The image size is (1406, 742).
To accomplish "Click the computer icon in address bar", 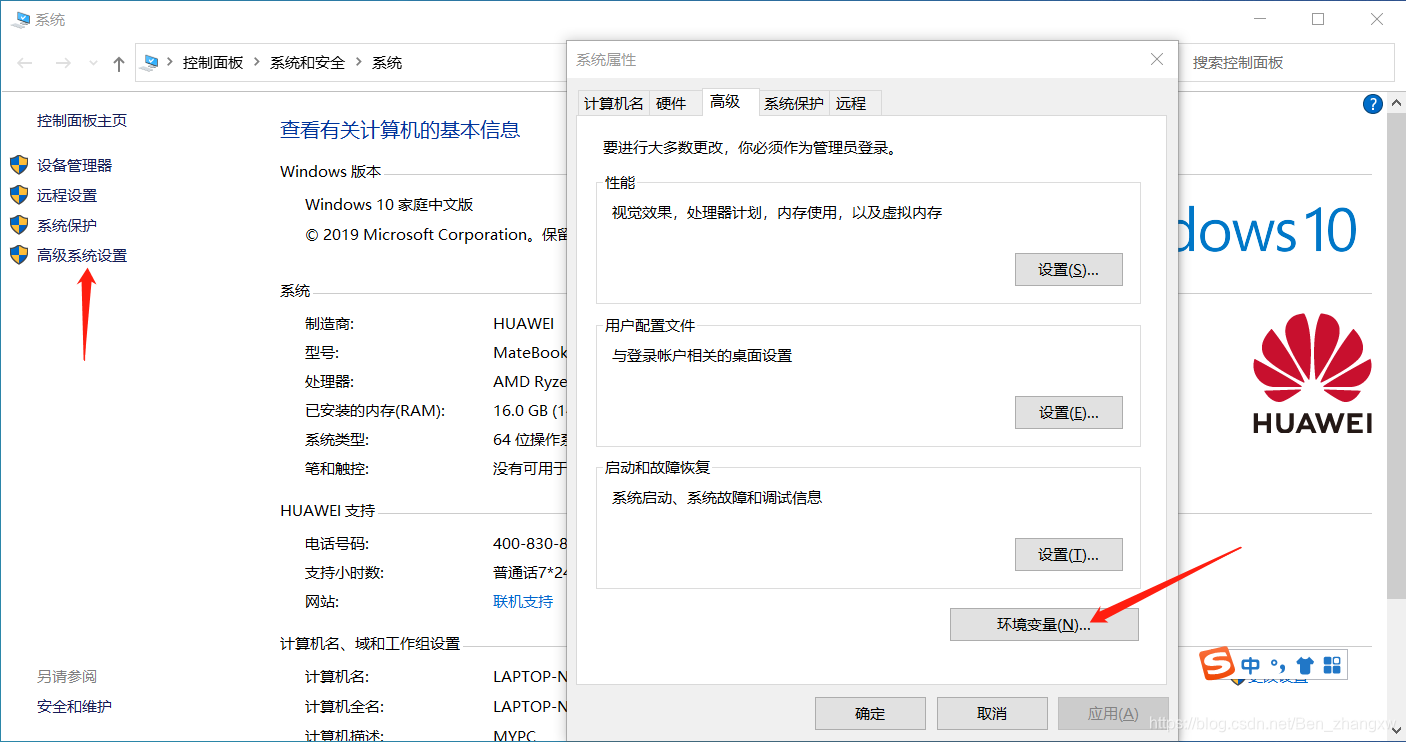I will click(150, 63).
